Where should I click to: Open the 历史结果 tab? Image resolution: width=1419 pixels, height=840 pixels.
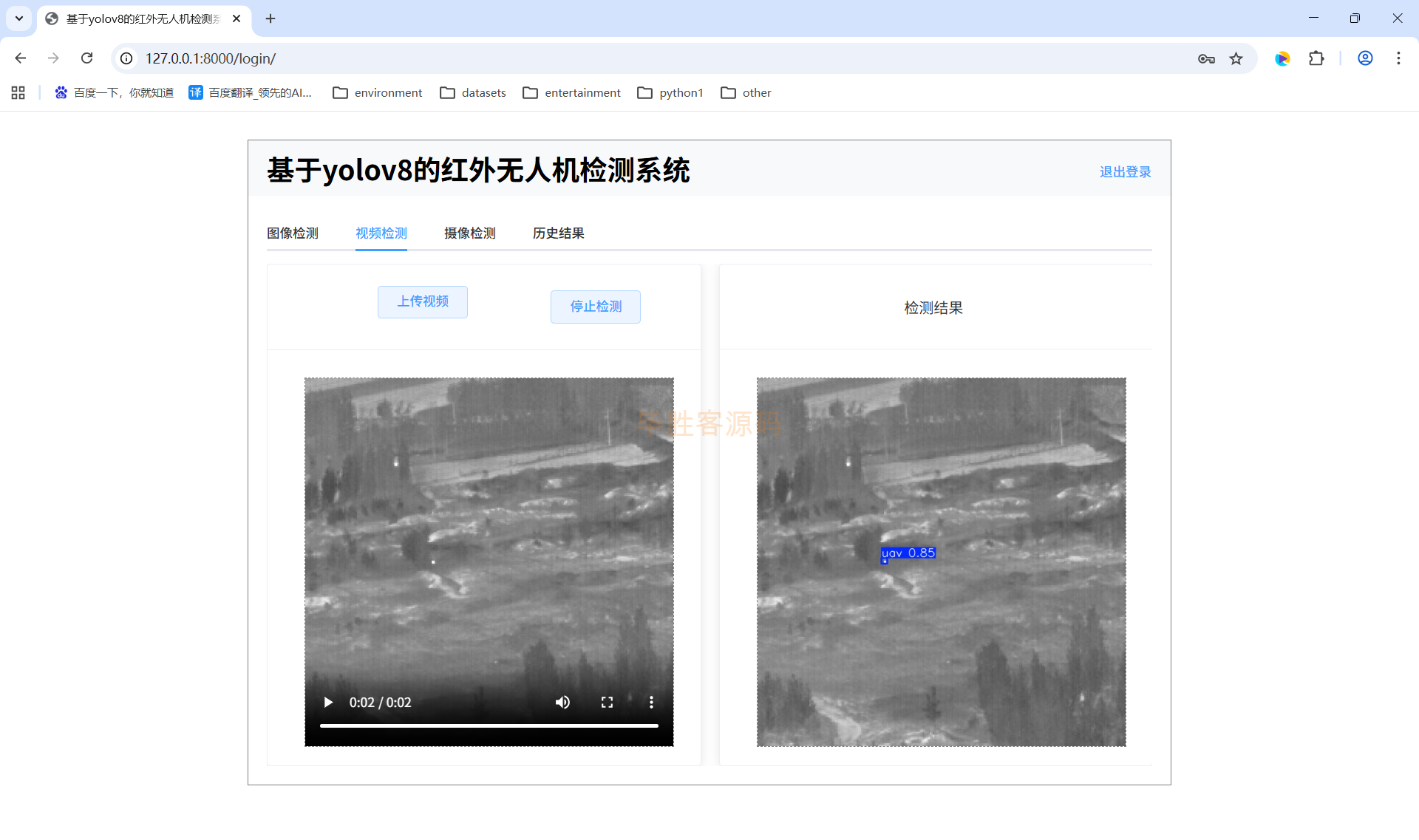(558, 233)
